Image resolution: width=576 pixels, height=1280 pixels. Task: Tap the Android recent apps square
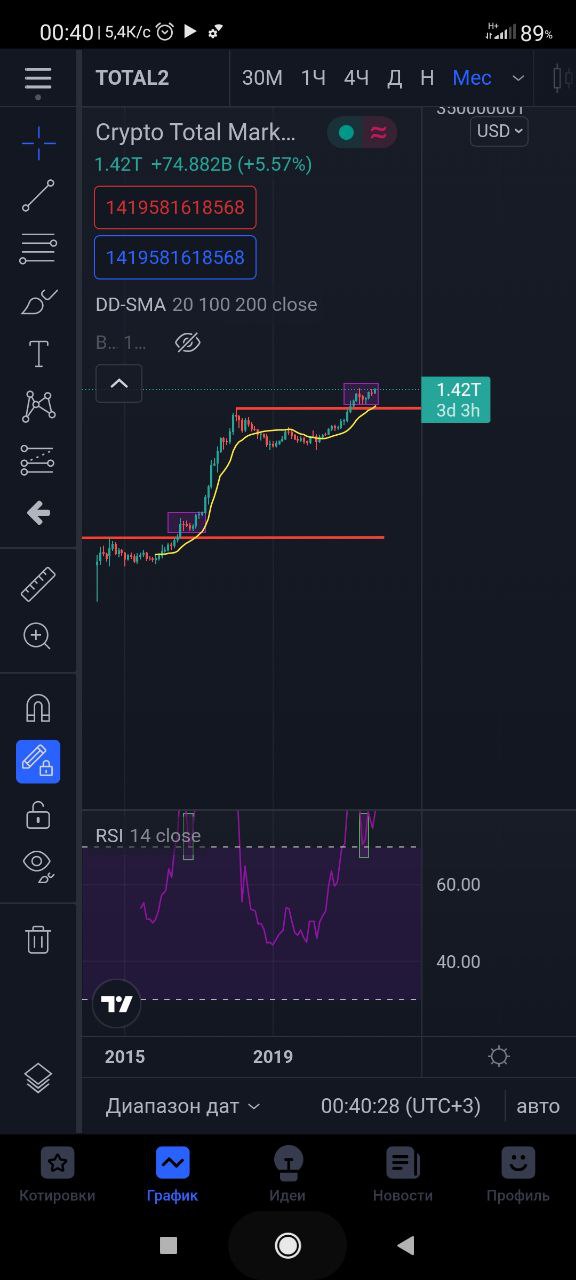168,1245
